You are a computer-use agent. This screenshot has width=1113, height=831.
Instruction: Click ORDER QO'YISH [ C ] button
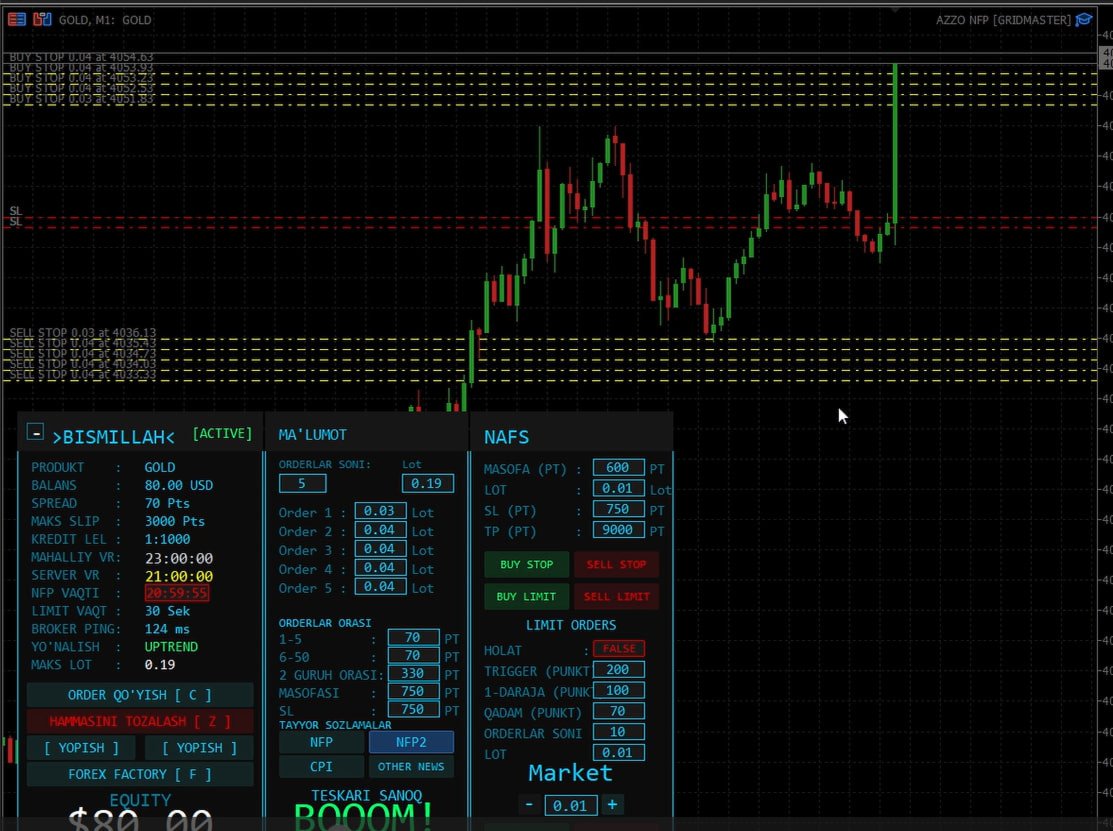coord(140,695)
